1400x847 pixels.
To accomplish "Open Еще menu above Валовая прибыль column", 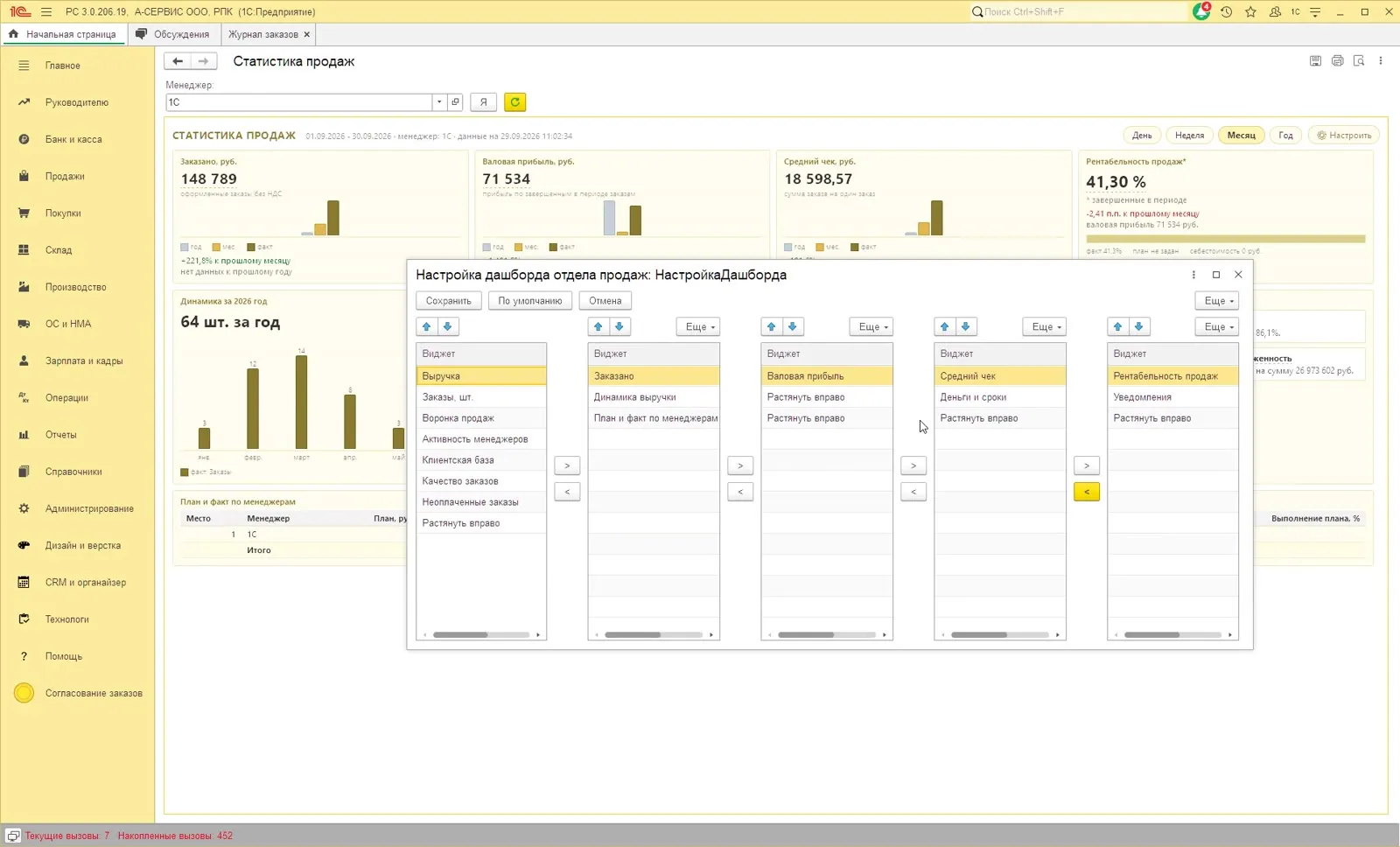I will coord(871,326).
